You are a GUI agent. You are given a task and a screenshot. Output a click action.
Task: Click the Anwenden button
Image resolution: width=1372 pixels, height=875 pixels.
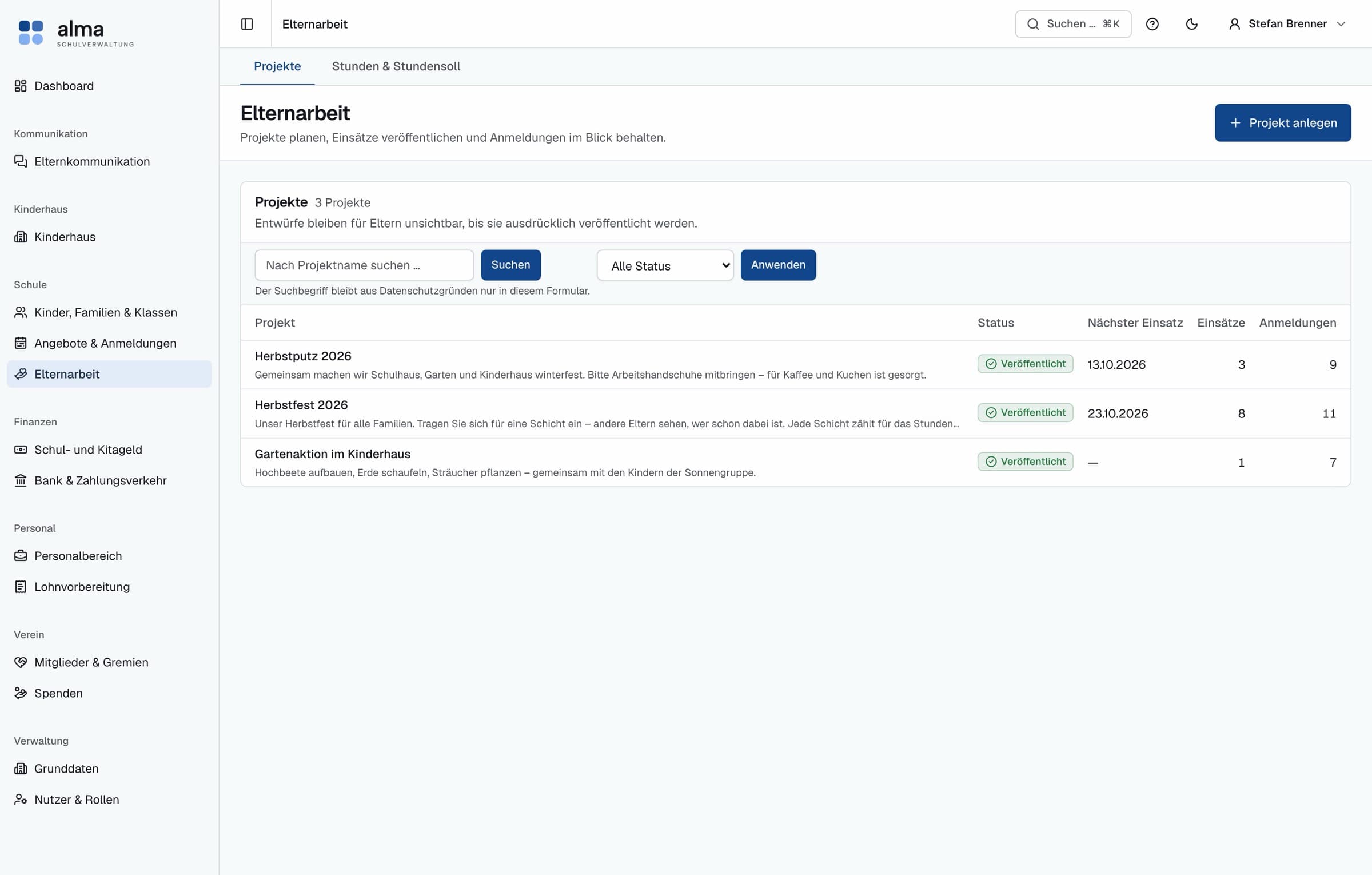[778, 265]
